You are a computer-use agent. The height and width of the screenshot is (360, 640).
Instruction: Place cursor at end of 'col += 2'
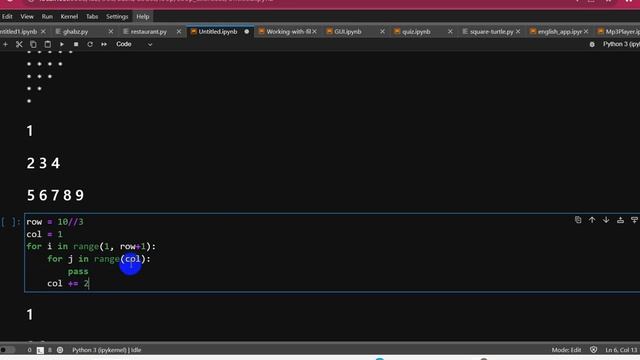[89, 284]
